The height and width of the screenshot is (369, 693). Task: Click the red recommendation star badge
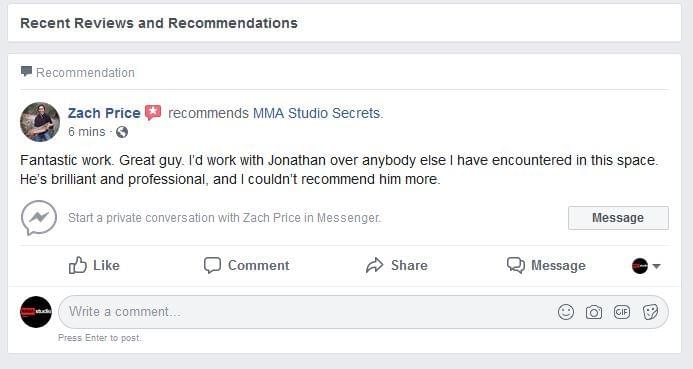pos(153,113)
